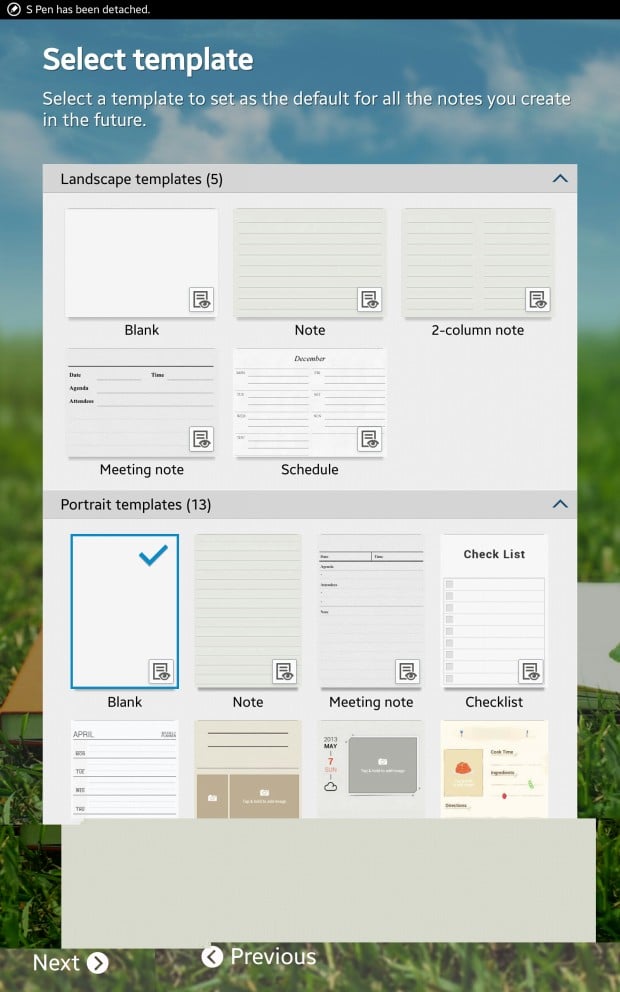Click the Checklist label text

click(494, 702)
